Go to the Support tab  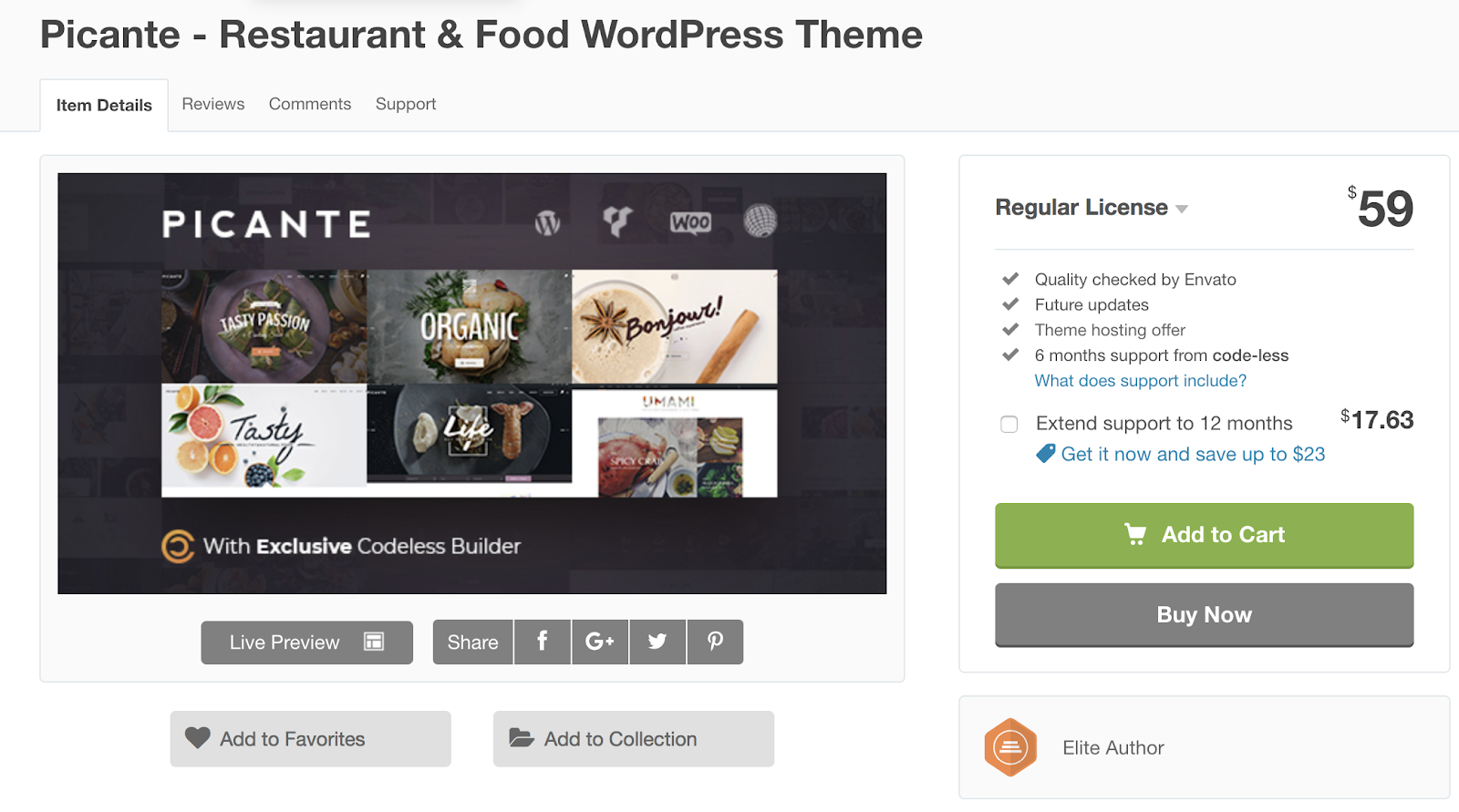point(406,104)
